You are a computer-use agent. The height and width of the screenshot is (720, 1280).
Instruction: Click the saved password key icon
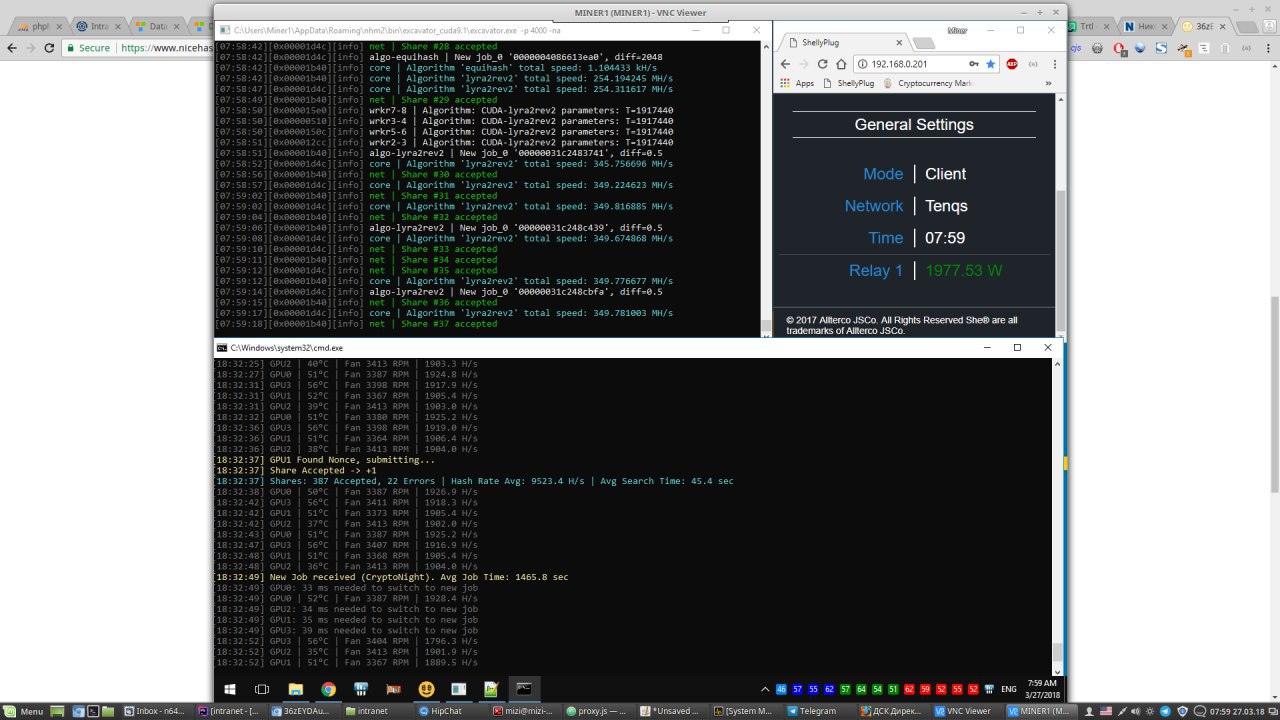coord(974,64)
